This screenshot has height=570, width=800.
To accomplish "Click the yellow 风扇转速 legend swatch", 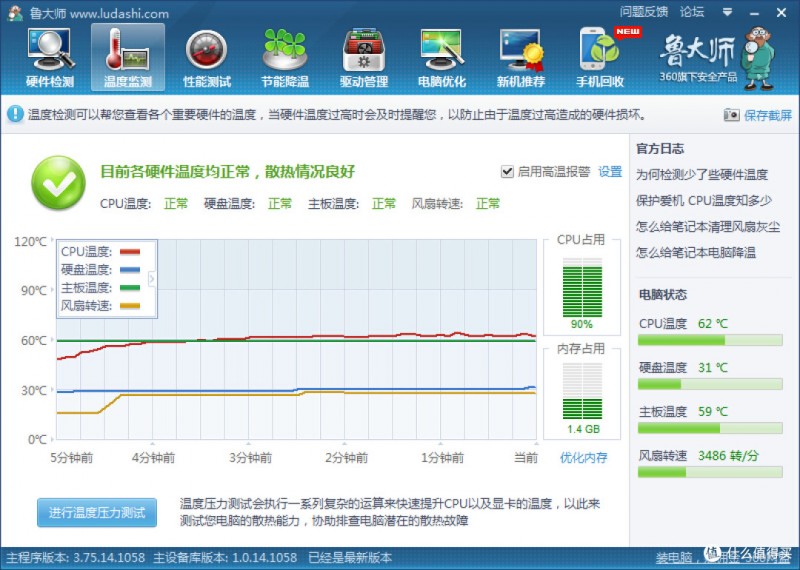I will pyautogui.click(x=130, y=306).
